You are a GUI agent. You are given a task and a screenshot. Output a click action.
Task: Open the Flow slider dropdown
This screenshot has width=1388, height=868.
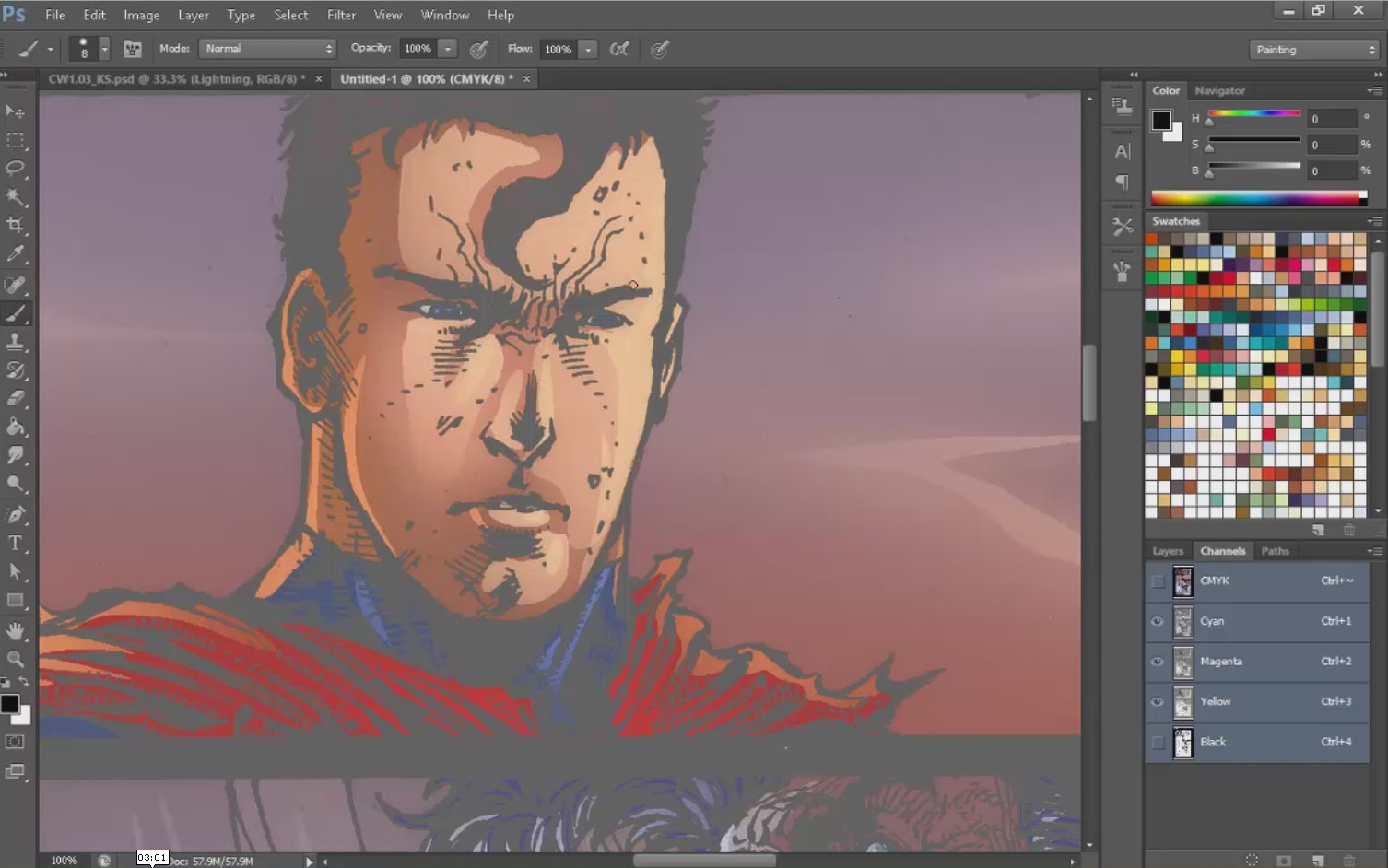point(588,49)
